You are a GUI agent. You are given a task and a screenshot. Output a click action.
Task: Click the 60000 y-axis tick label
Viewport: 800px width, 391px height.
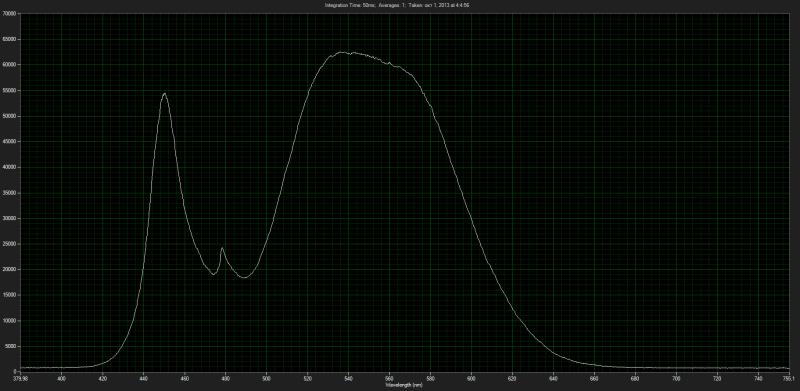10,65
